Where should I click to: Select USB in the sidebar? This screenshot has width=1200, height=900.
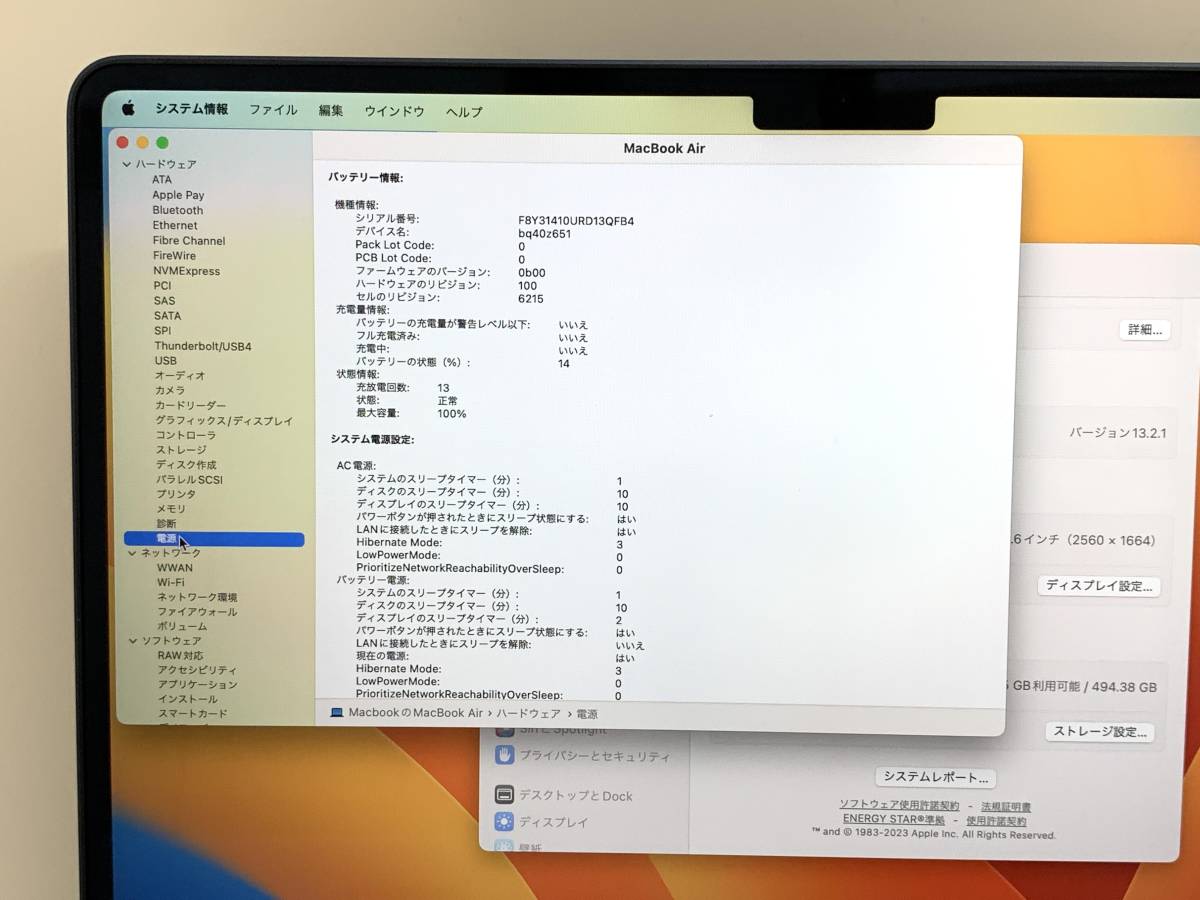click(166, 361)
